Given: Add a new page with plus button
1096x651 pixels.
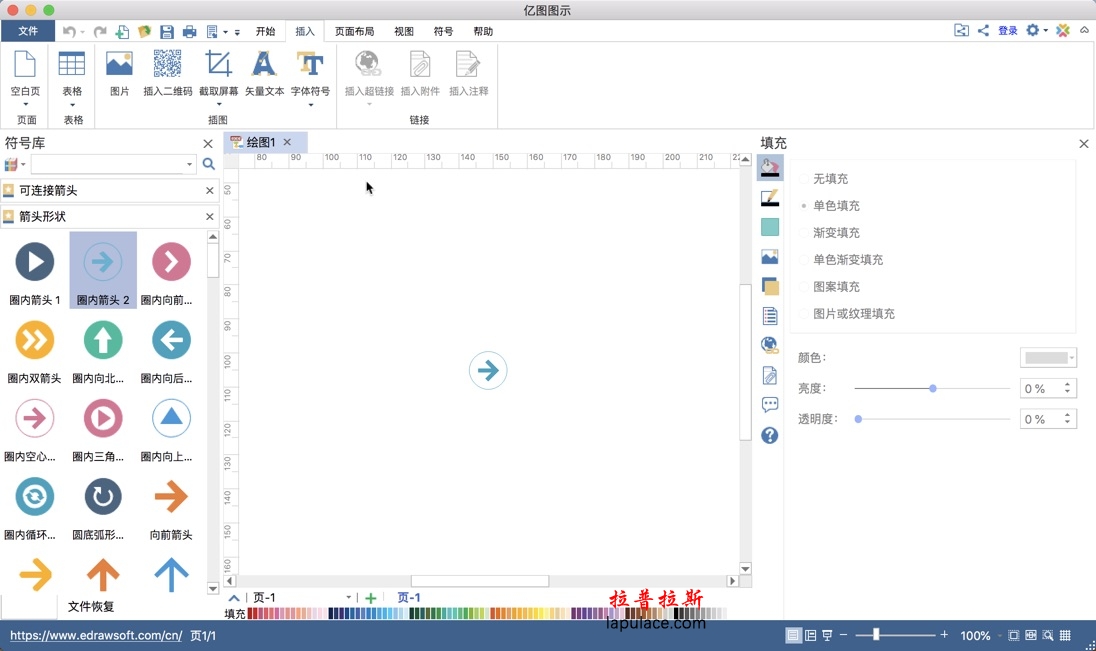Looking at the screenshot, I should (371, 598).
